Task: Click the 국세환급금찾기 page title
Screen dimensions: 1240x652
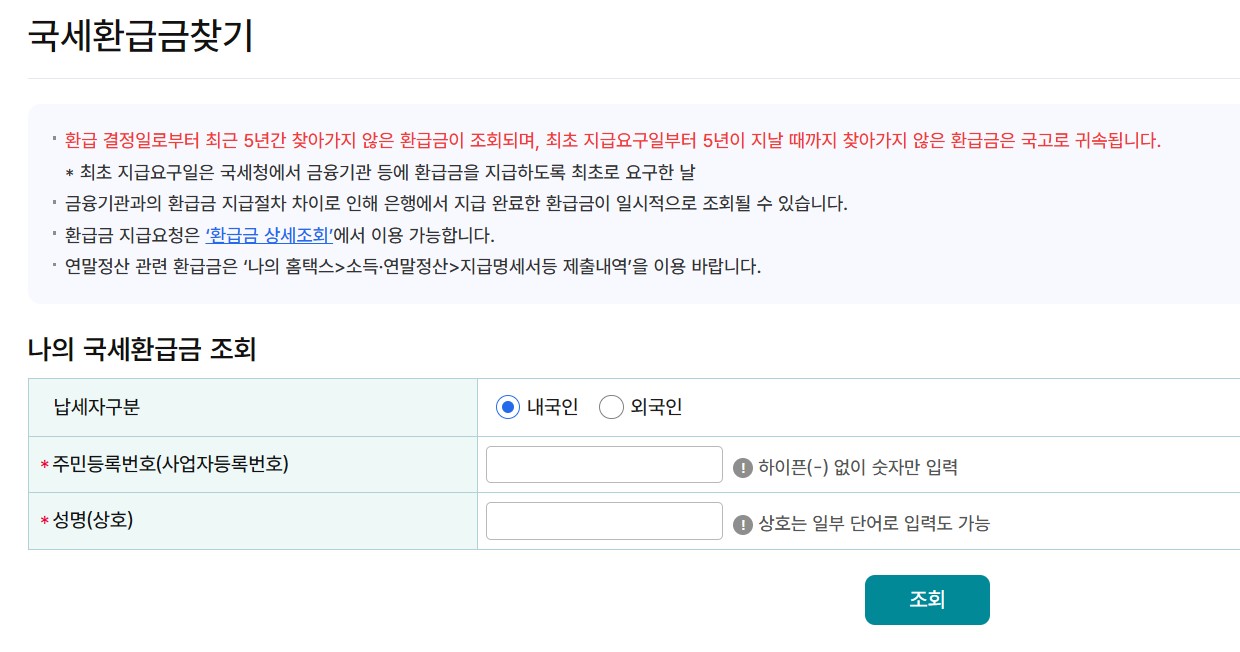Action: (x=141, y=35)
